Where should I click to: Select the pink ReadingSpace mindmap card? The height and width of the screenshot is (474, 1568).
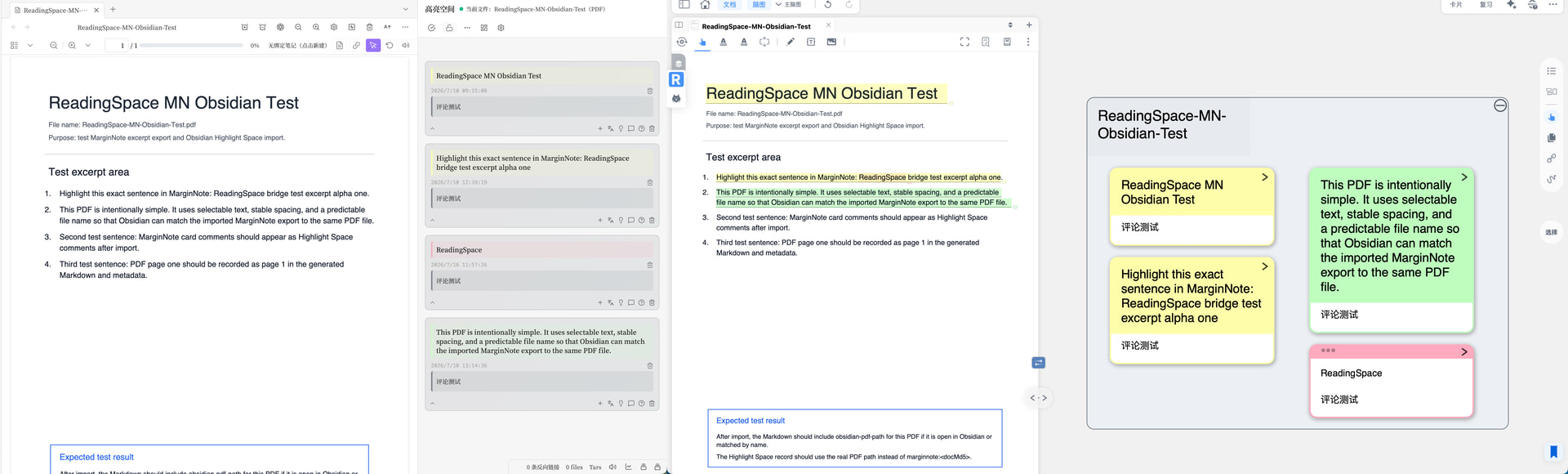(1392, 381)
